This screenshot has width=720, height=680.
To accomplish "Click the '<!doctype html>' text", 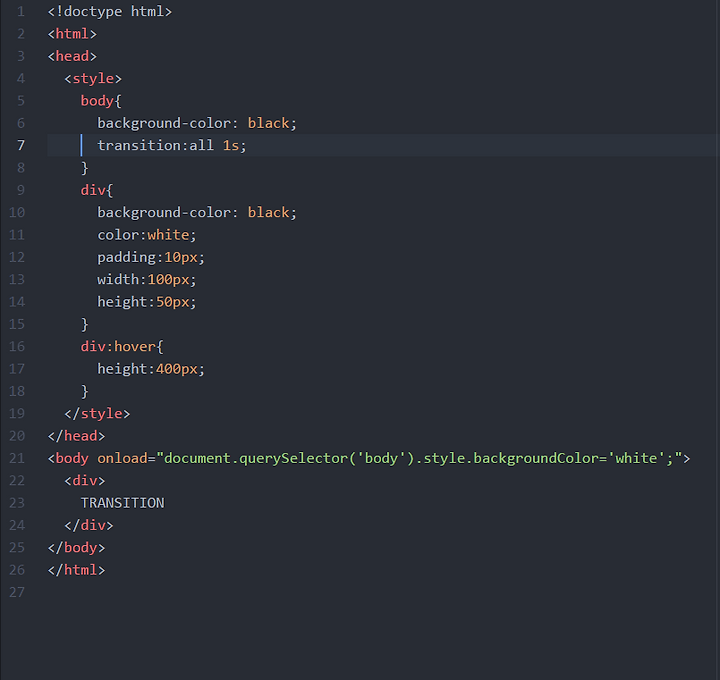I will (x=110, y=11).
